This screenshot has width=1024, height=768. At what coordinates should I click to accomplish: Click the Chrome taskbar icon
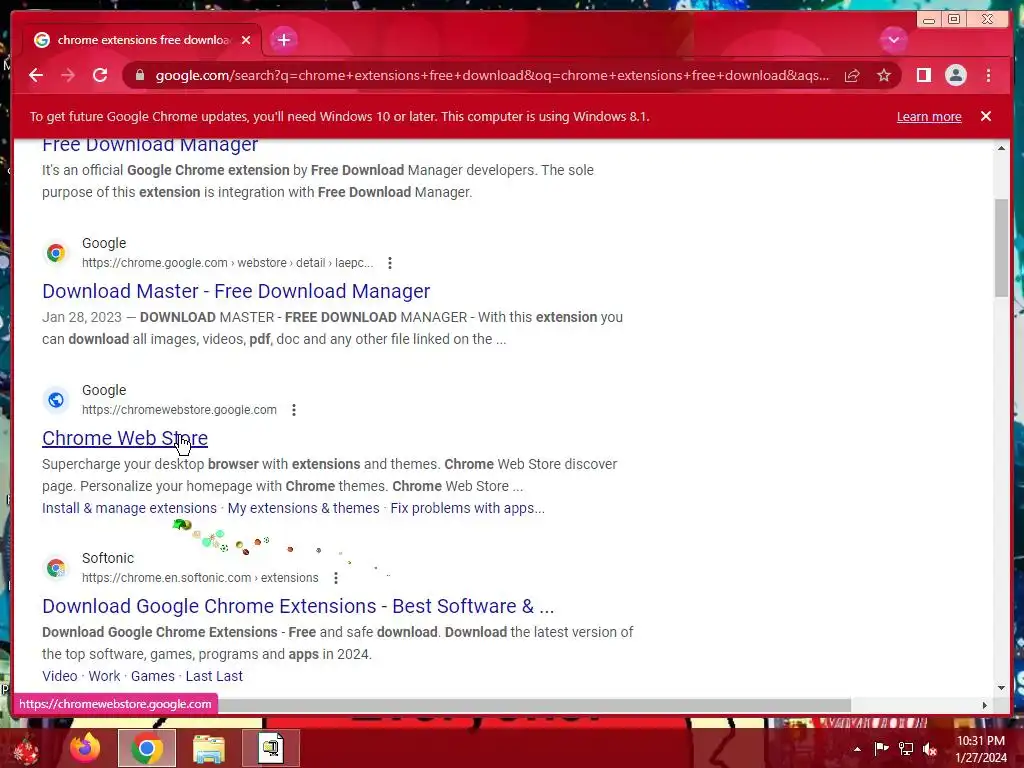(147, 748)
